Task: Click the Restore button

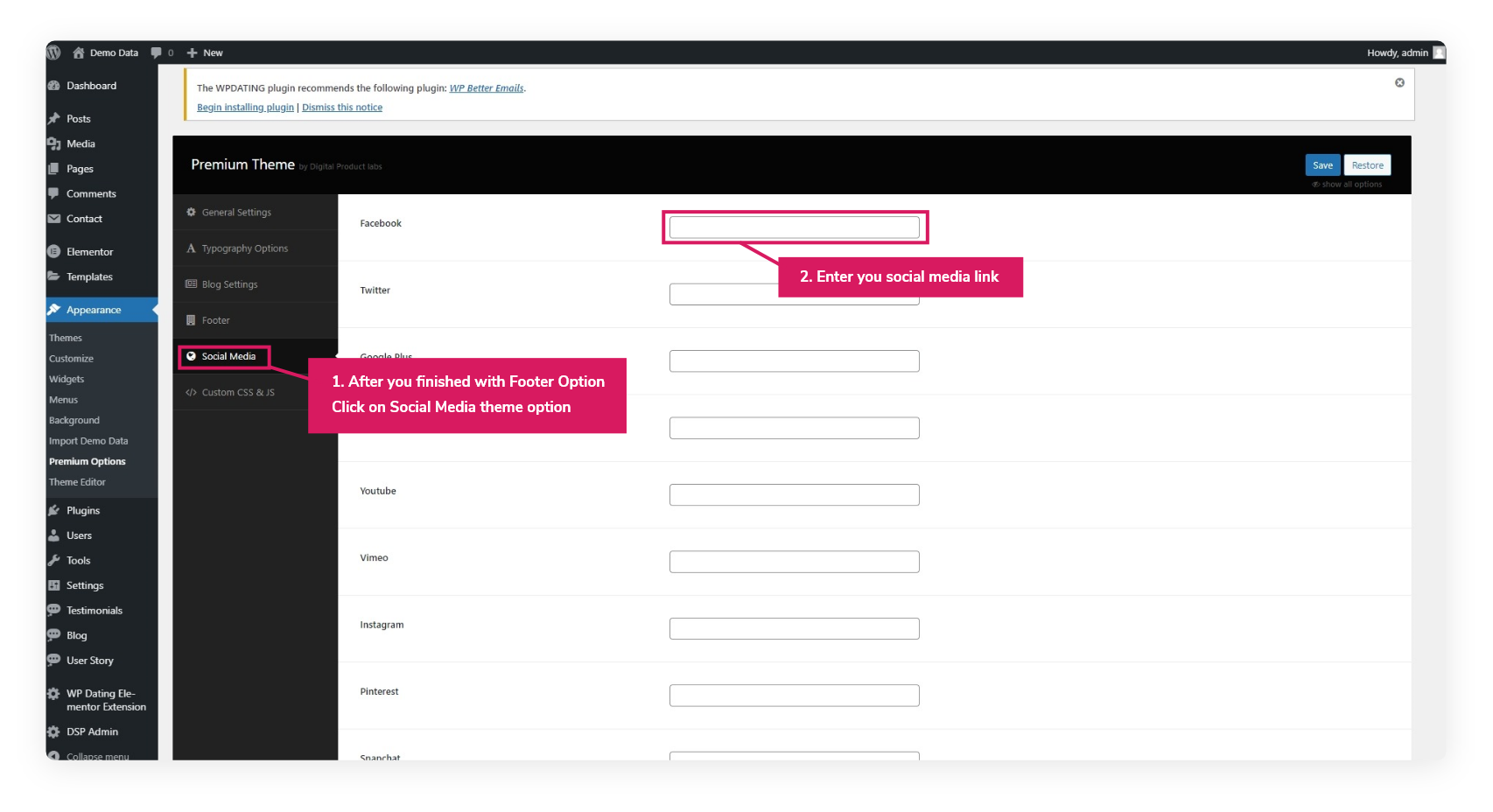Action: [x=1367, y=165]
